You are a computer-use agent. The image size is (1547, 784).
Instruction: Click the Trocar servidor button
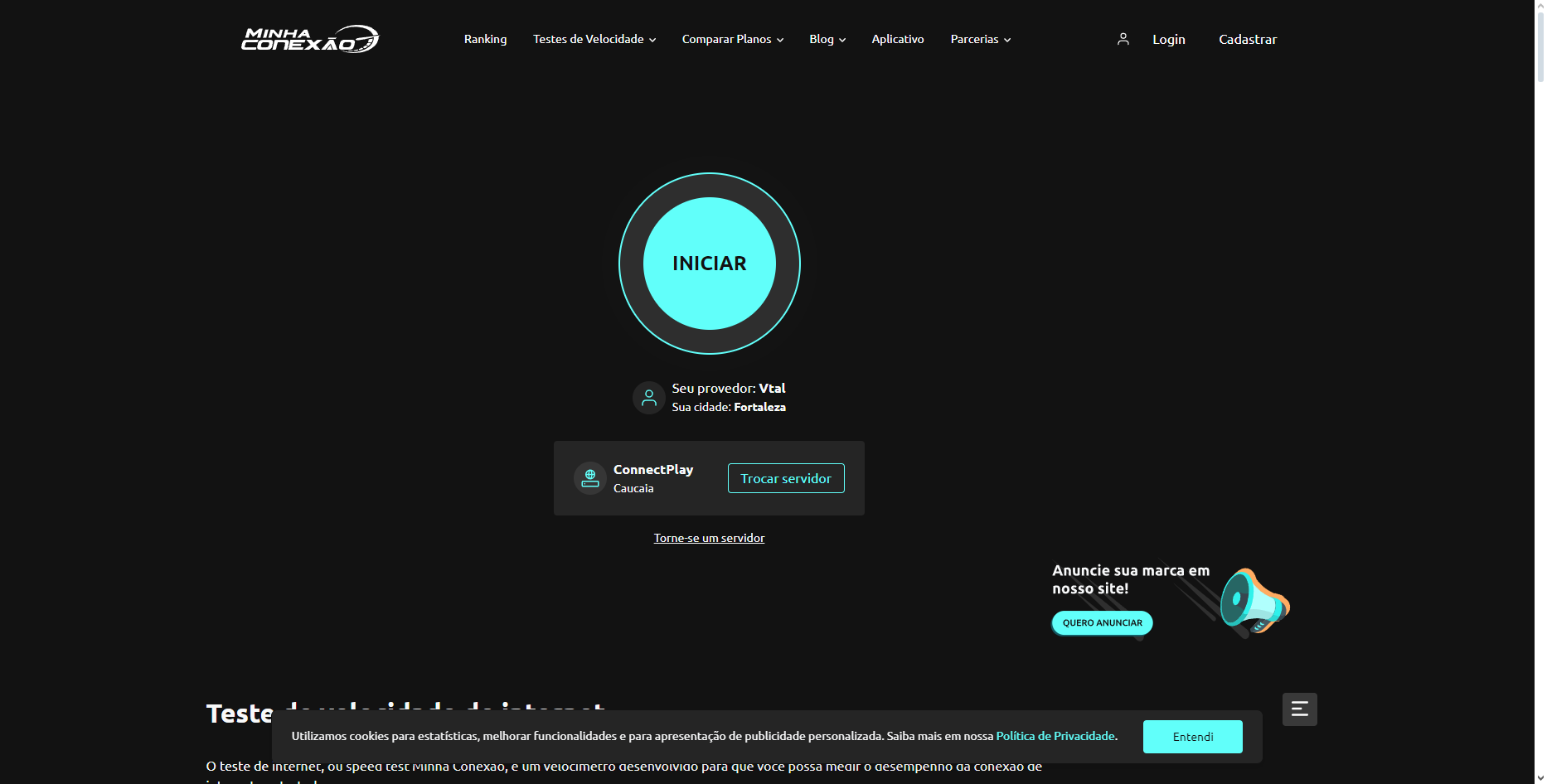pyautogui.click(x=786, y=478)
